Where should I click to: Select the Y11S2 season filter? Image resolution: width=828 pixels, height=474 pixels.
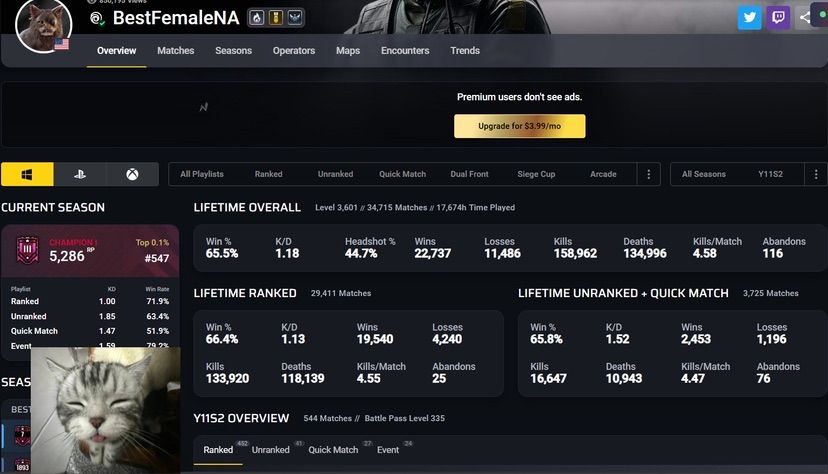[770, 174]
